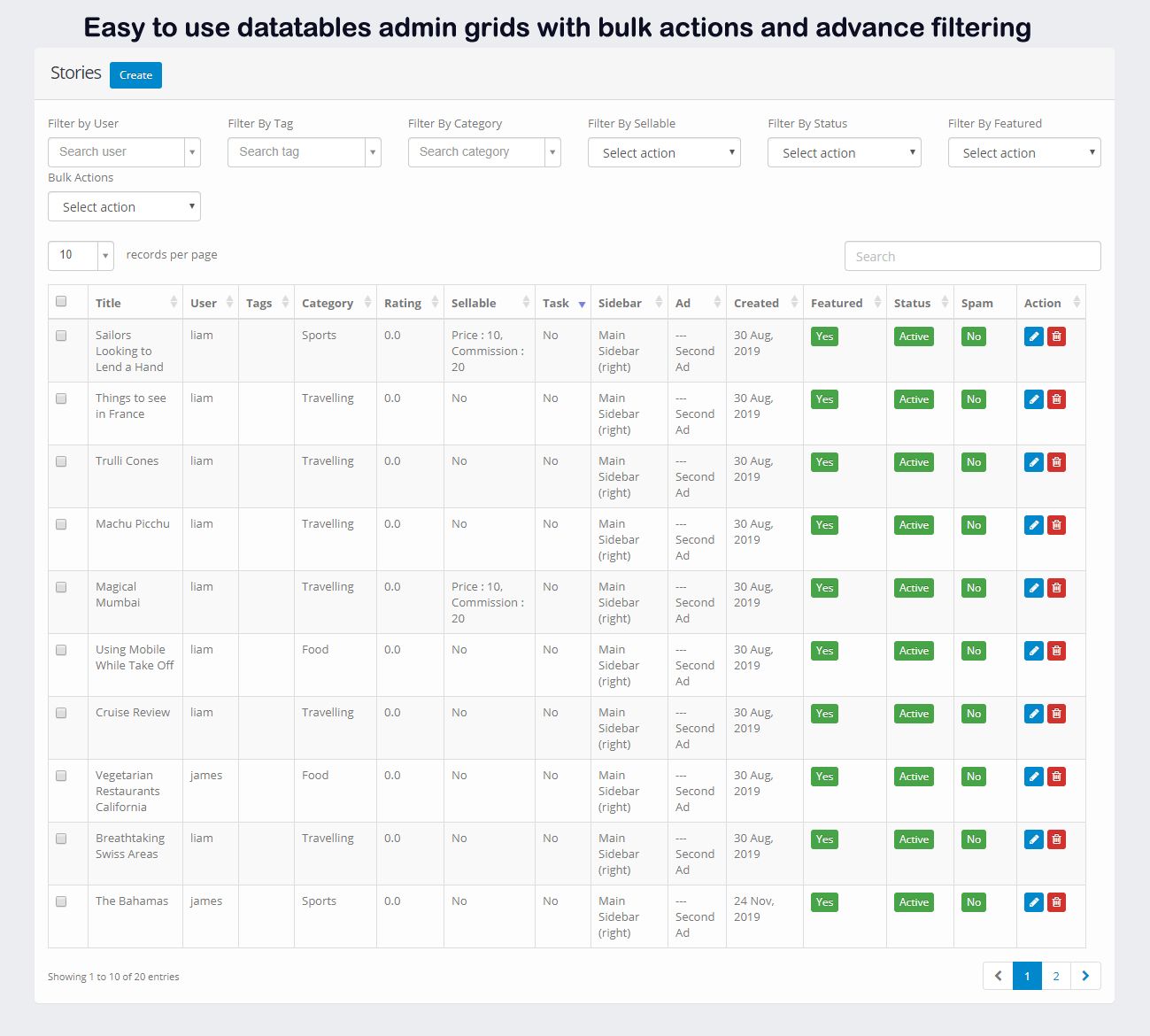This screenshot has width=1150, height=1036.
Task: Click the Create button
Action: [135, 75]
